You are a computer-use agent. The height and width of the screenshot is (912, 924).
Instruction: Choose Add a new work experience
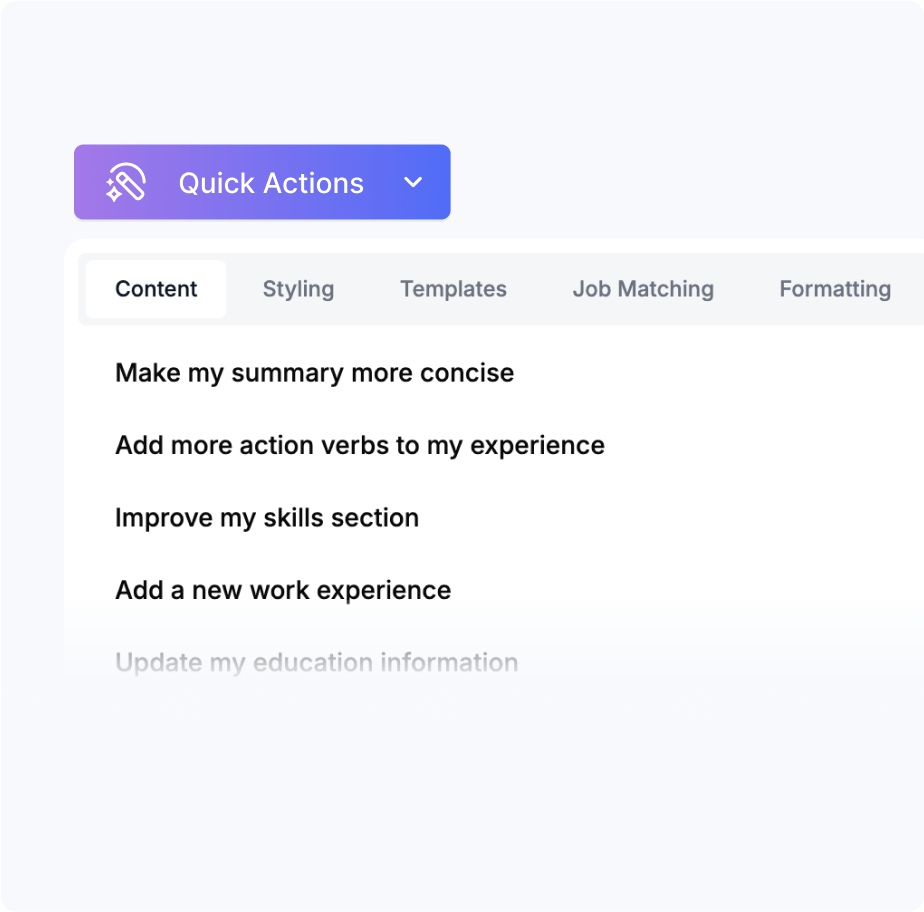(x=283, y=590)
